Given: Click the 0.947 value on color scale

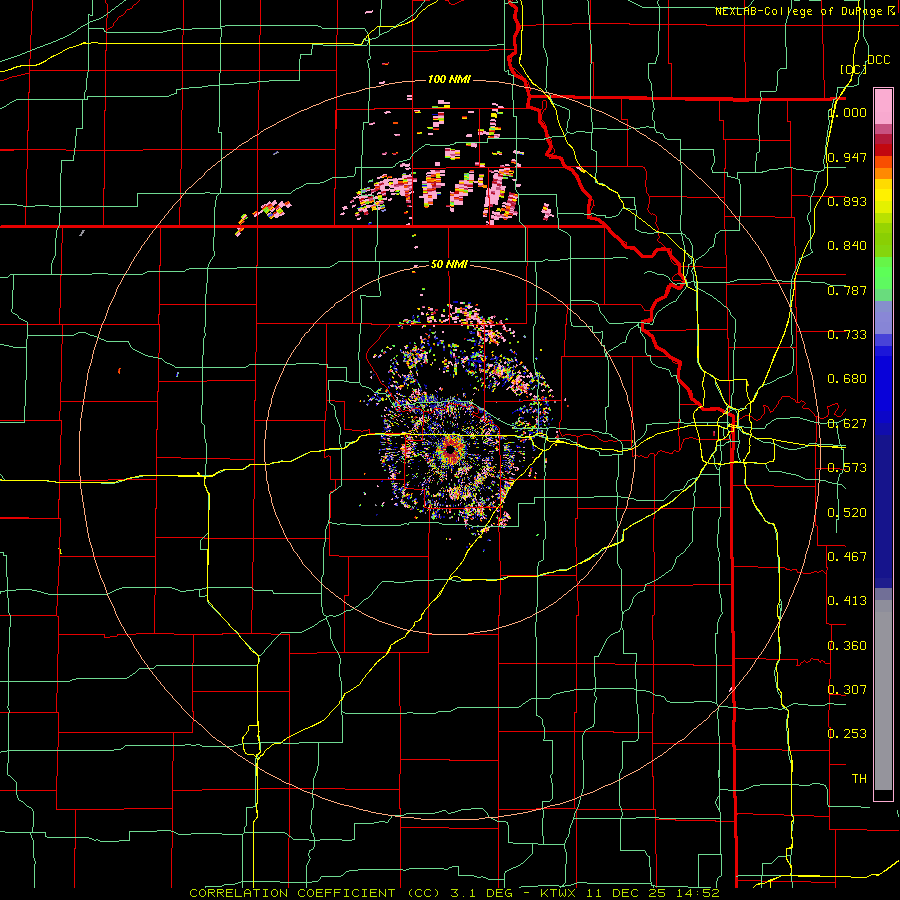Looking at the screenshot, I should point(847,157).
